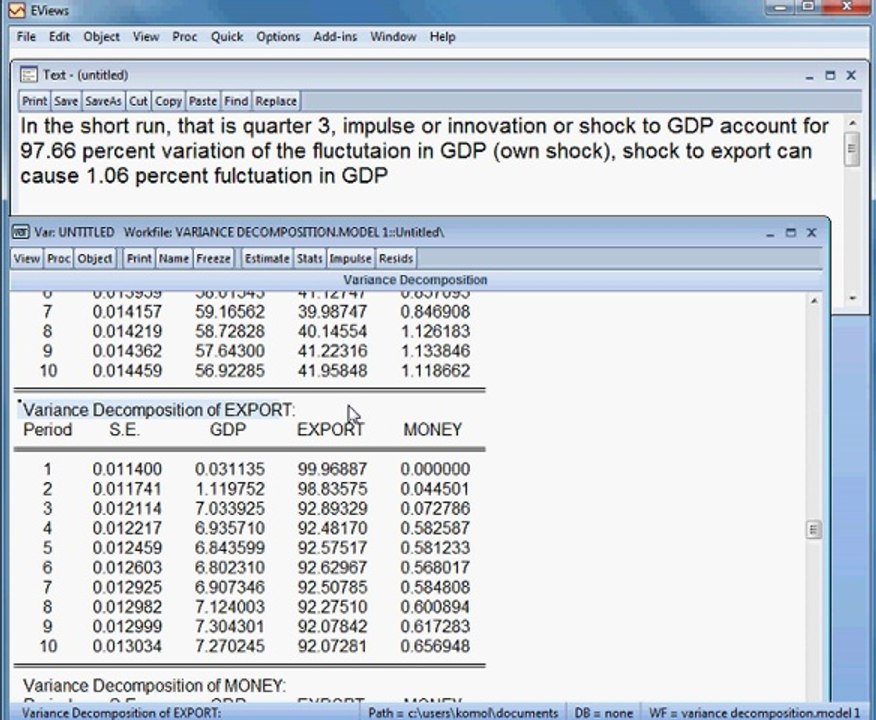Click the Var window scroll up arrow
The image size is (876, 720).
814,301
